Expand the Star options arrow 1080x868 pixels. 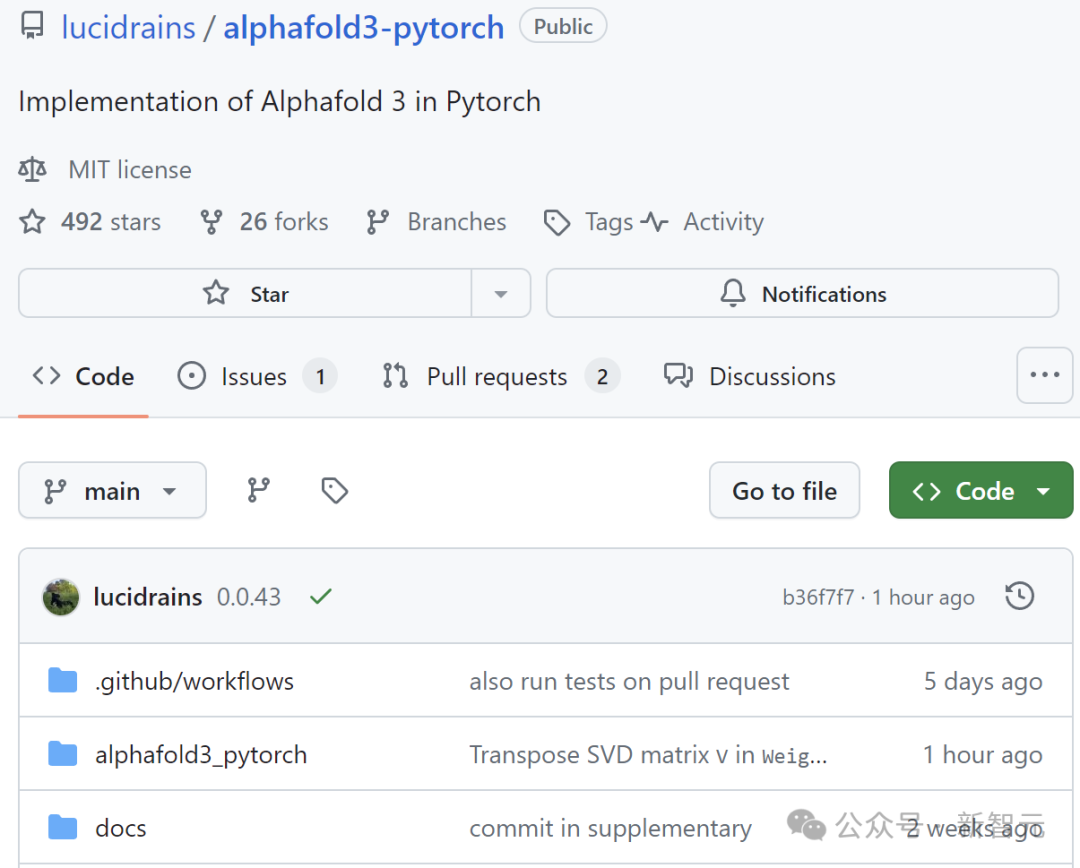coord(502,293)
